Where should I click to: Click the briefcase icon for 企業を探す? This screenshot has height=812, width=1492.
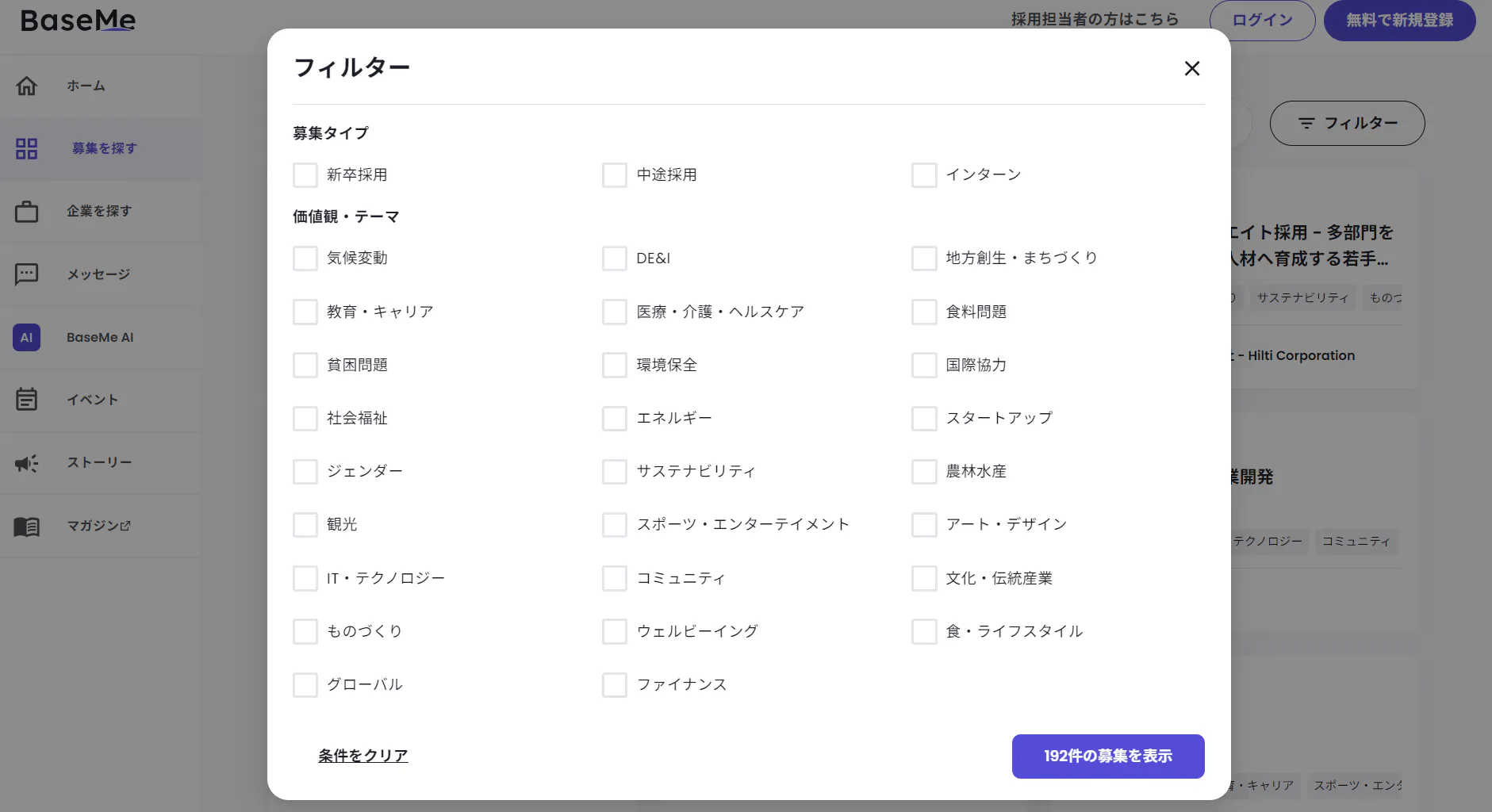click(27, 212)
